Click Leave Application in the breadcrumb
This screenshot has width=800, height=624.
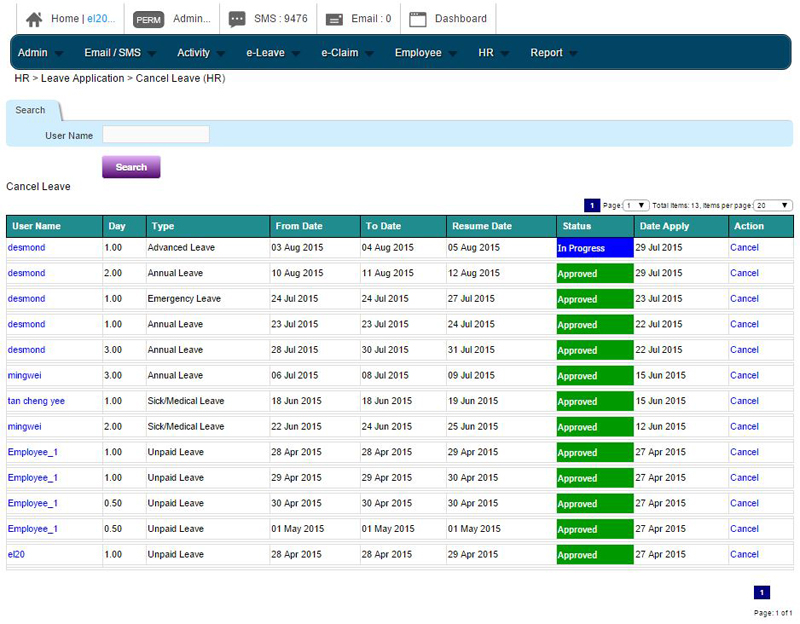click(83, 78)
